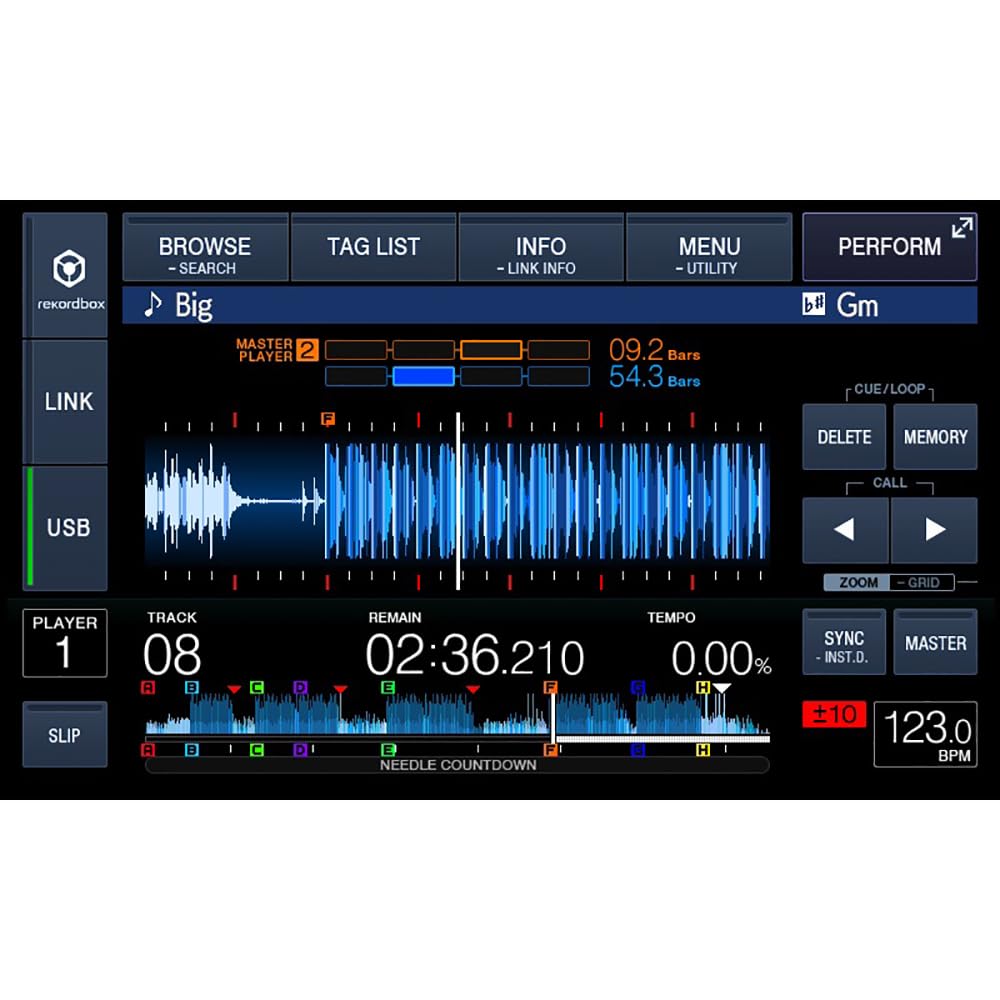Switch to TAG LIST view

373,247
